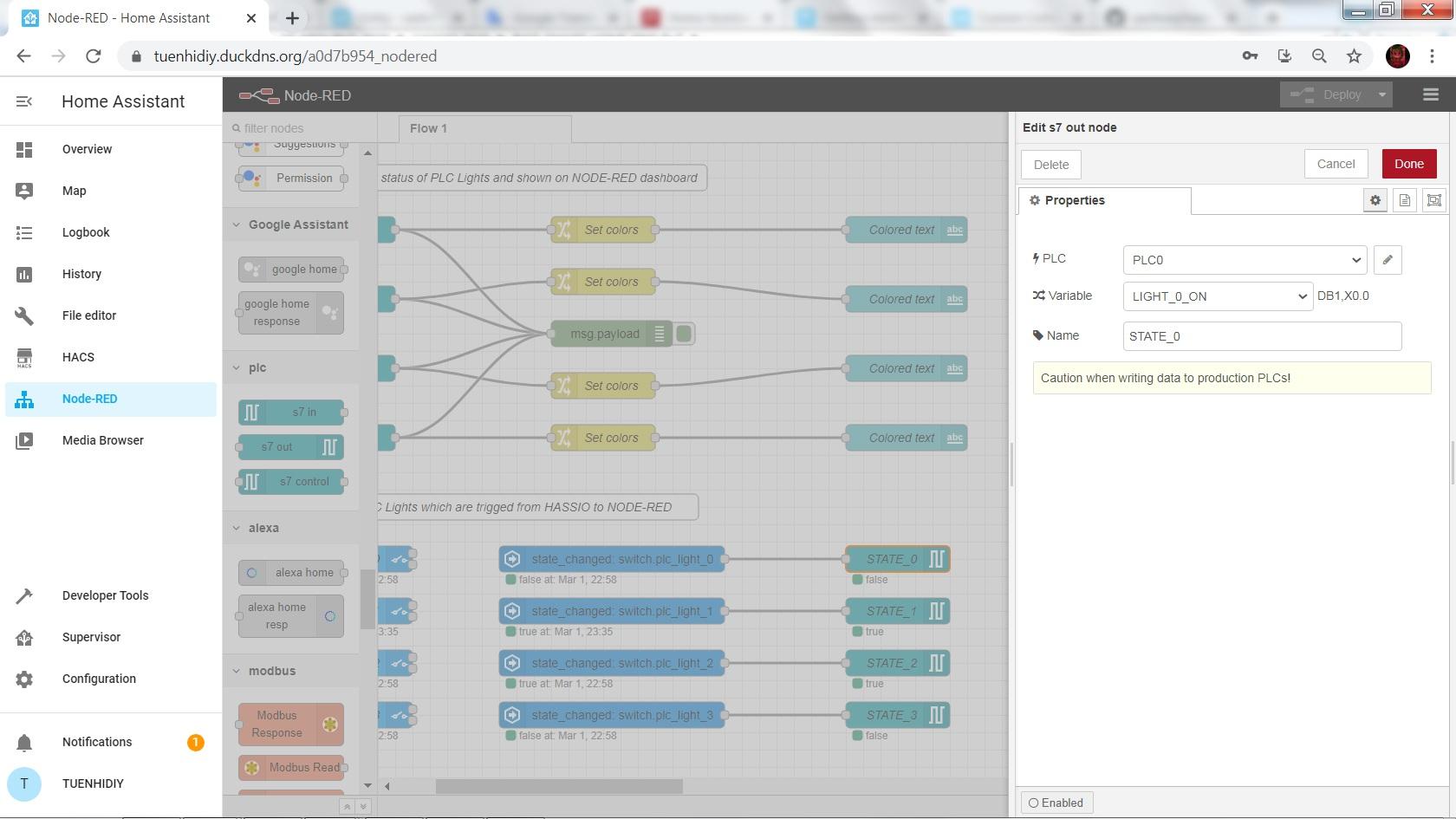Open HACS from the sidebar
The width and height of the screenshot is (1456, 819).
(x=77, y=357)
